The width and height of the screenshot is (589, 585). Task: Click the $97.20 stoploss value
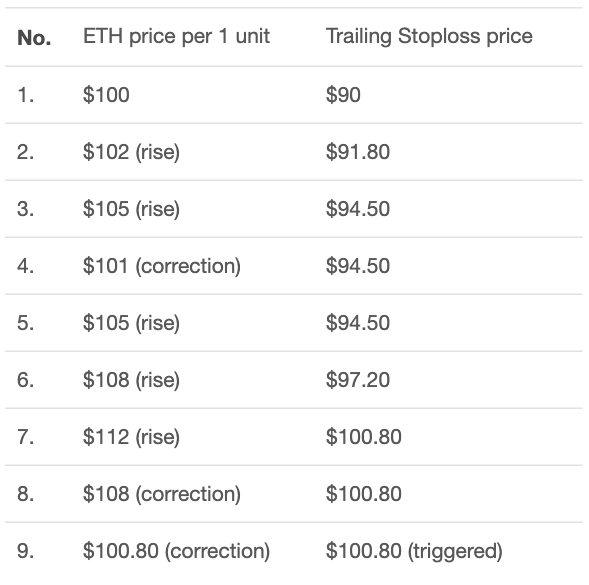coord(358,380)
